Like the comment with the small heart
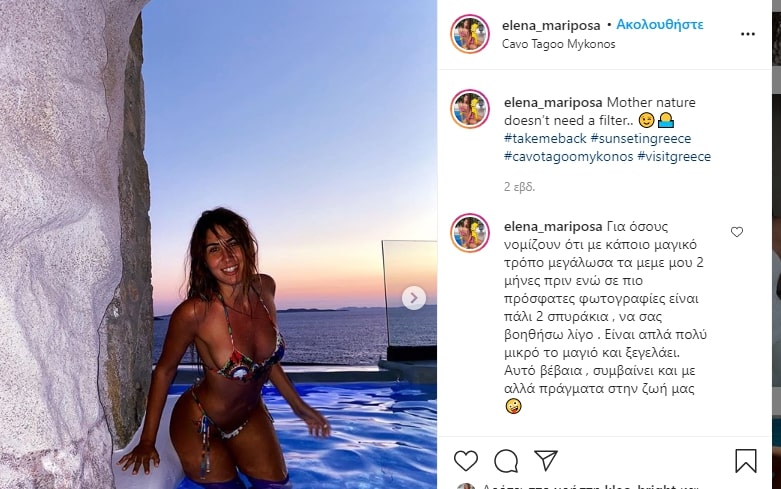This screenshot has height=489, width=781. [x=737, y=232]
